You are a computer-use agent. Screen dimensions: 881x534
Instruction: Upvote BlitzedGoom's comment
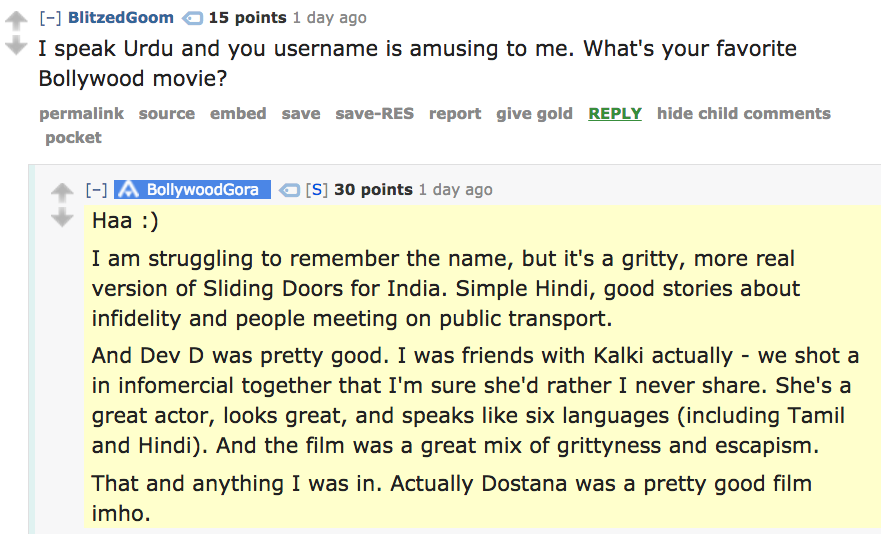pos(16,21)
